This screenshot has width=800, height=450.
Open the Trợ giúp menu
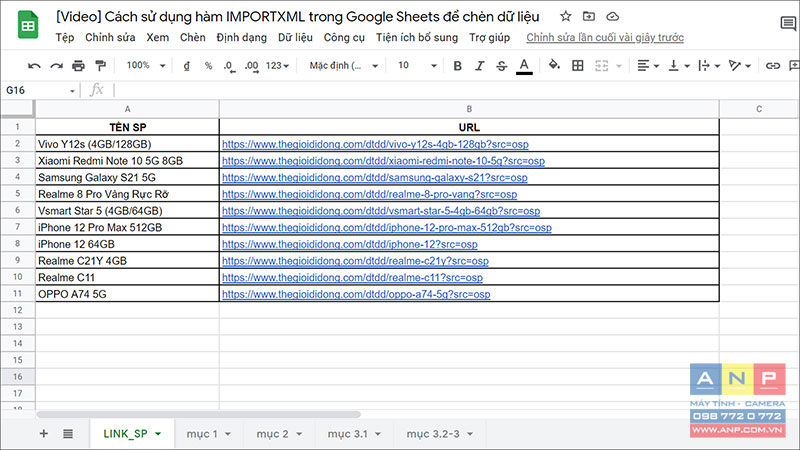(x=489, y=37)
